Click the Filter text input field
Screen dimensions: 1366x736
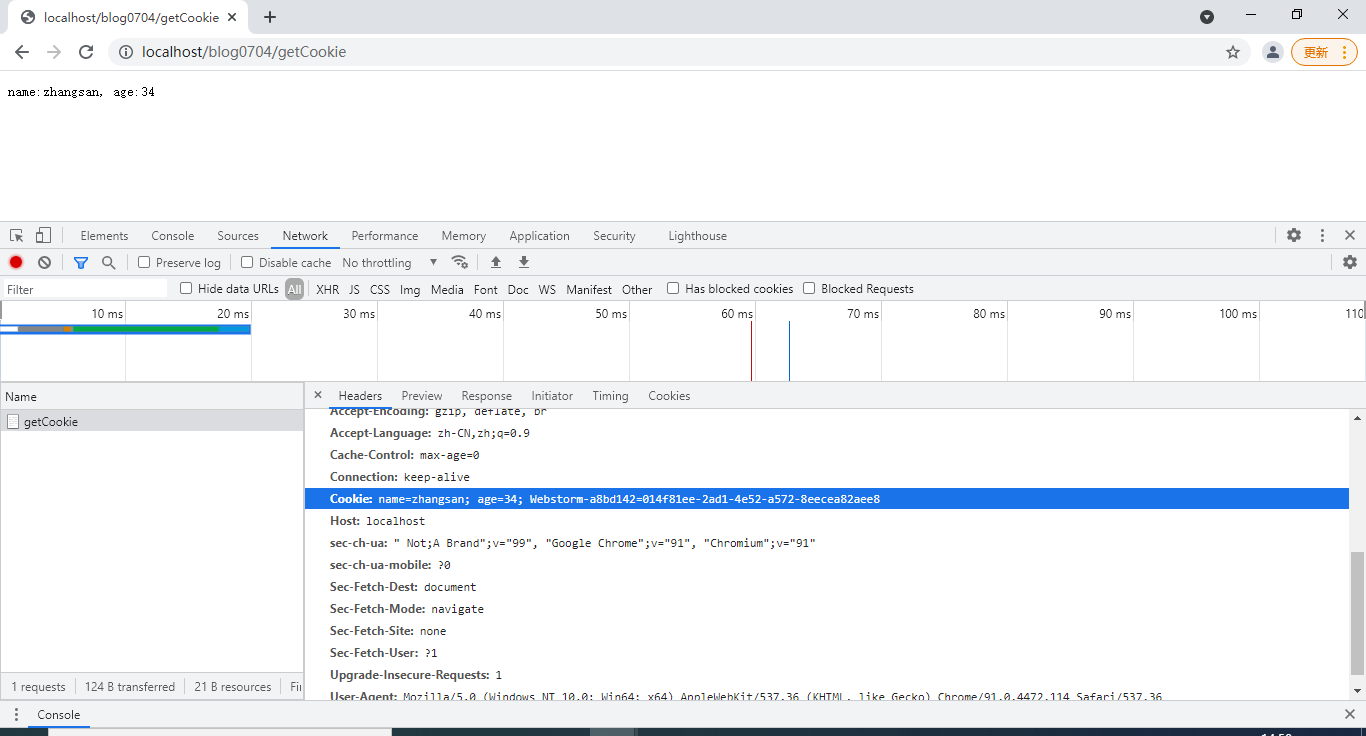pyautogui.click(x=85, y=289)
